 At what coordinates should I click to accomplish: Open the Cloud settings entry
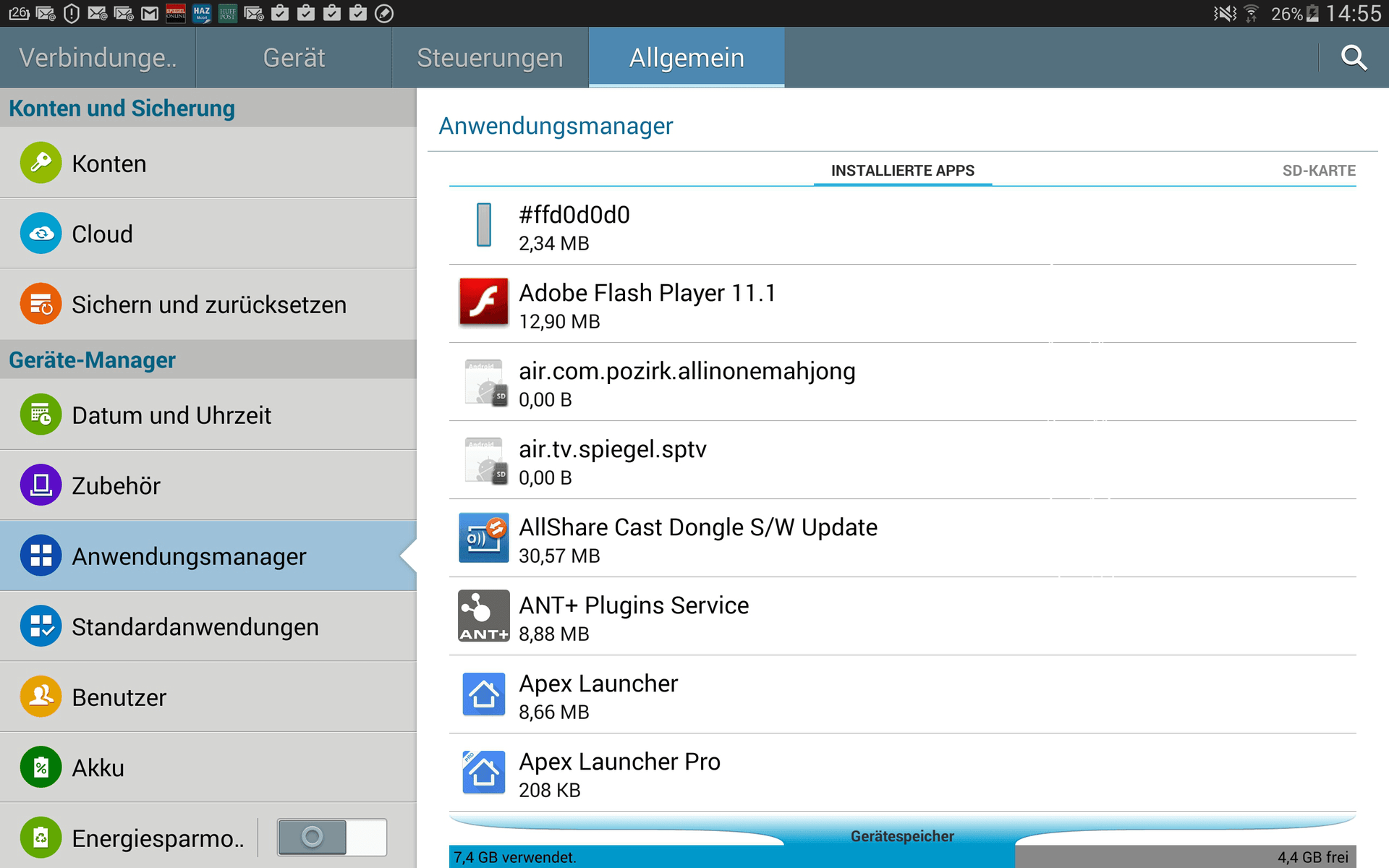208,233
